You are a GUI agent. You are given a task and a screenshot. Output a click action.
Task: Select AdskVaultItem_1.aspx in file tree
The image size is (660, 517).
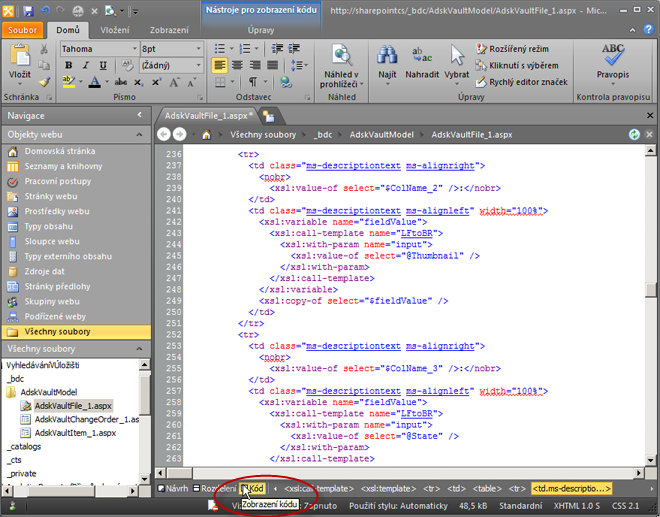tap(75, 433)
